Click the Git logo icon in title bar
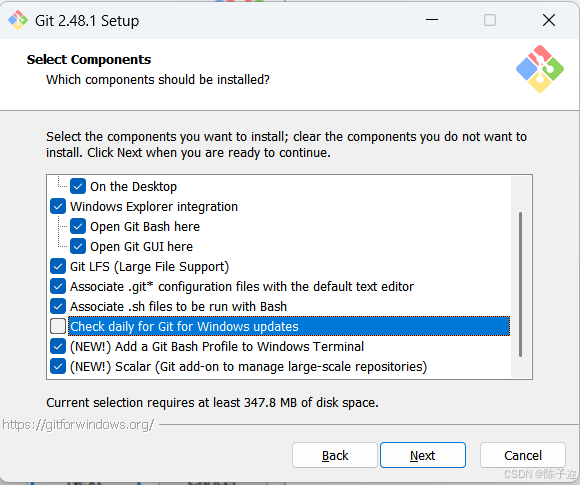The width and height of the screenshot is (580, 485). coord(18,20)
